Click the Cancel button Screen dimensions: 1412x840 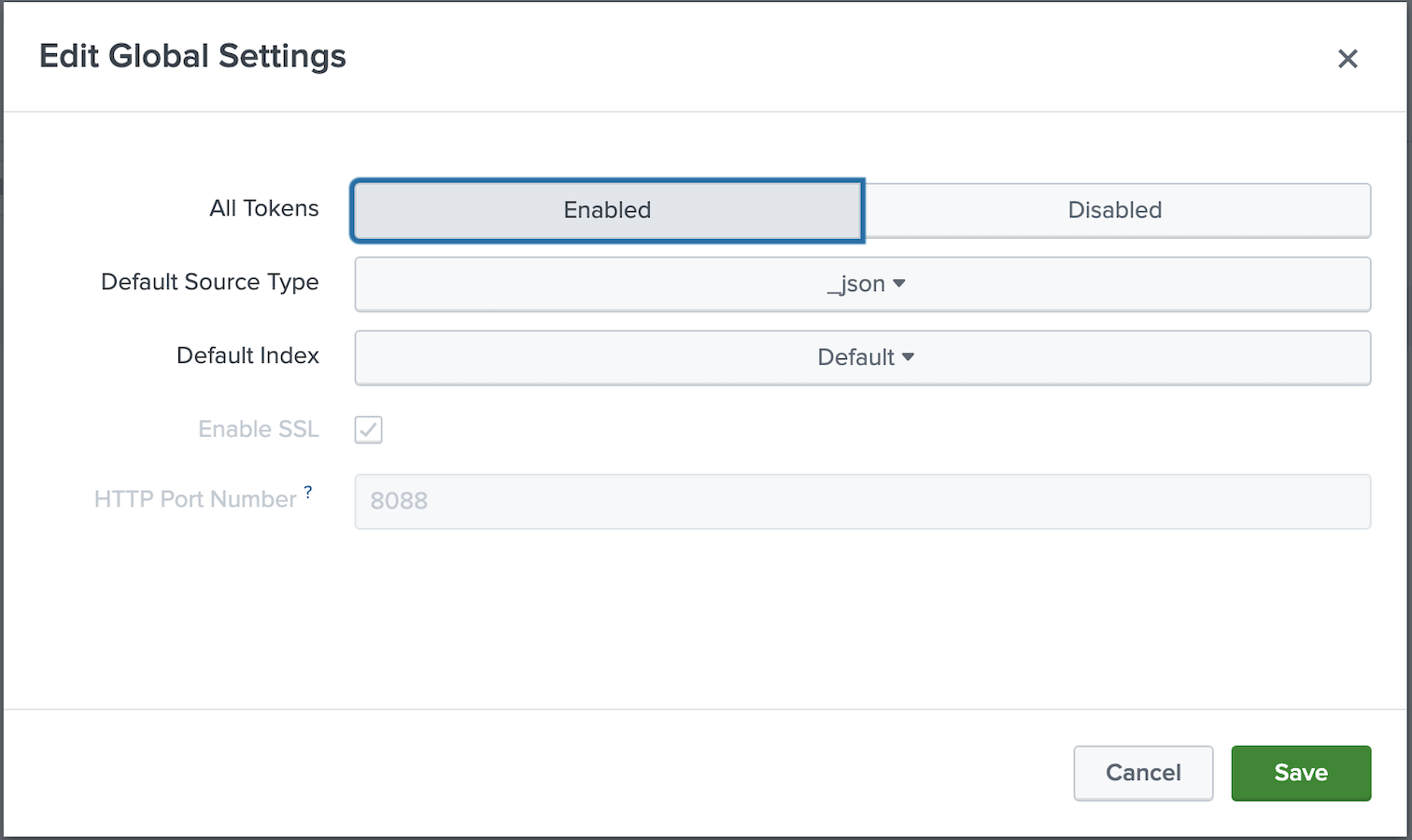click(1143, 773)
